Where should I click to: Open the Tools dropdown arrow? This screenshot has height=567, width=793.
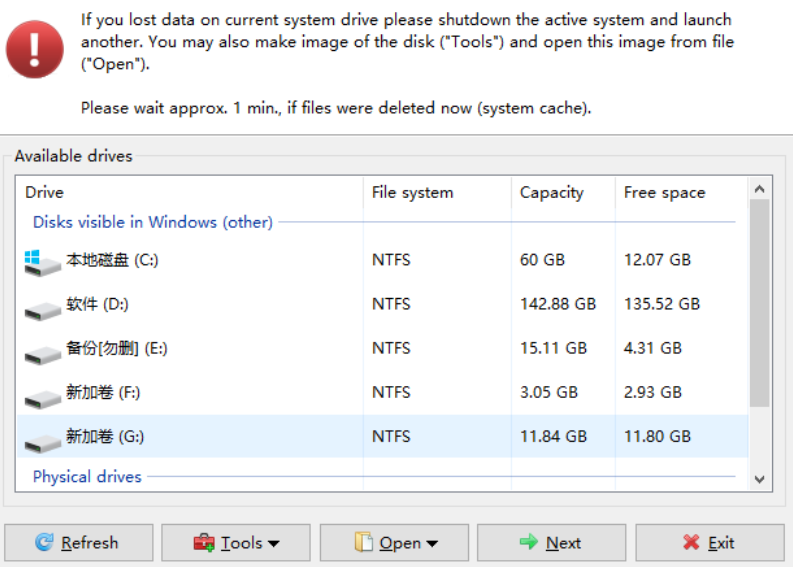[x=274, y=544]
